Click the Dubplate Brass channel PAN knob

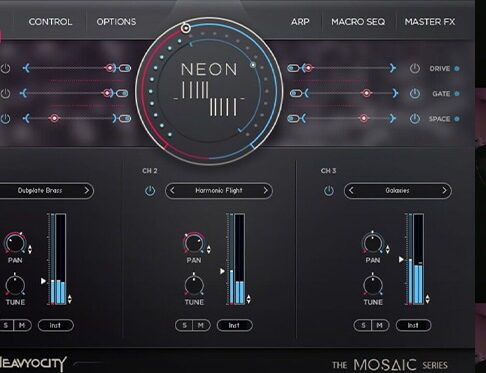click(x=15, y=243)
